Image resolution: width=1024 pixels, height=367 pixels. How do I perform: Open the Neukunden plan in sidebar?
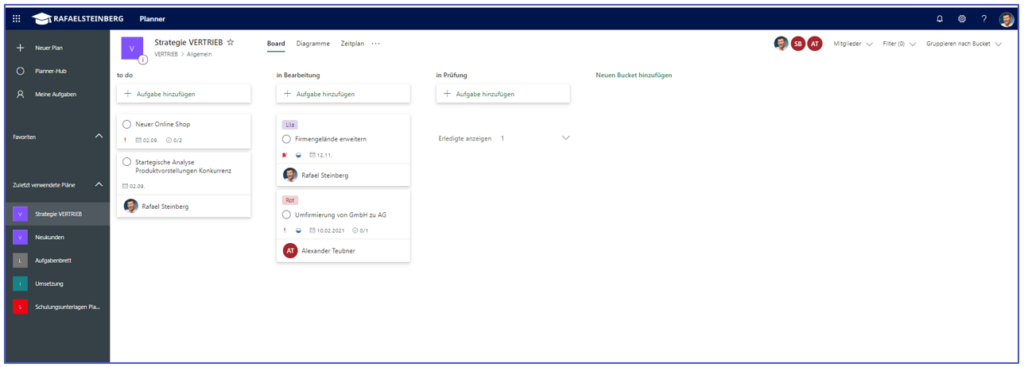(x=57, y=237)
